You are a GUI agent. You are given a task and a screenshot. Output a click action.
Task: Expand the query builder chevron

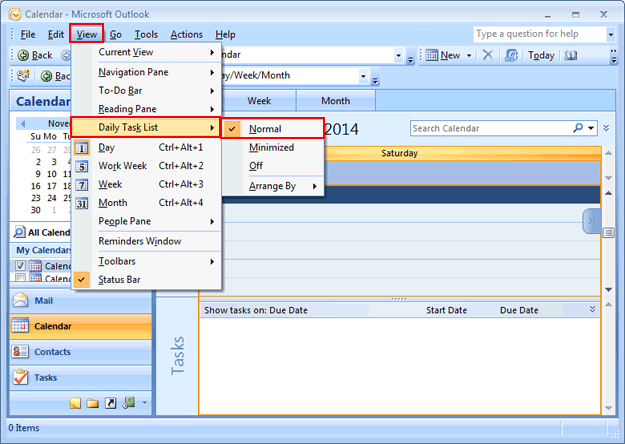pyautogui.click(x=606, y=128)
